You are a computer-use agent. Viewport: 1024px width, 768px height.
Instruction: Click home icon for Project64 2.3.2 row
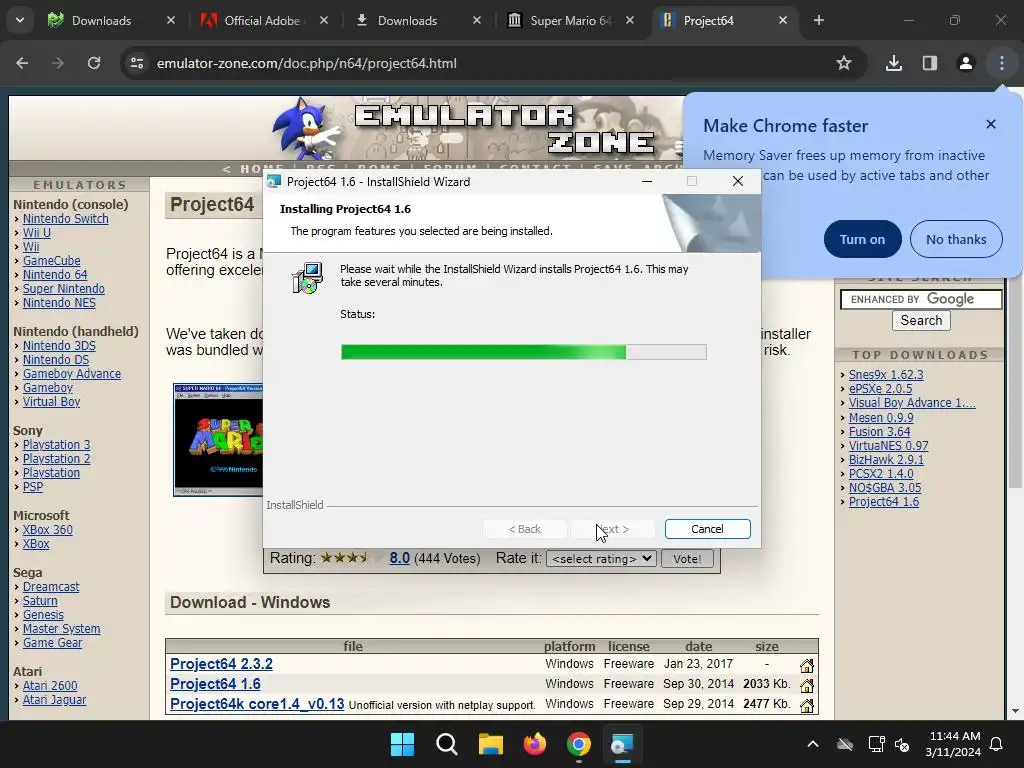point(807,665)
